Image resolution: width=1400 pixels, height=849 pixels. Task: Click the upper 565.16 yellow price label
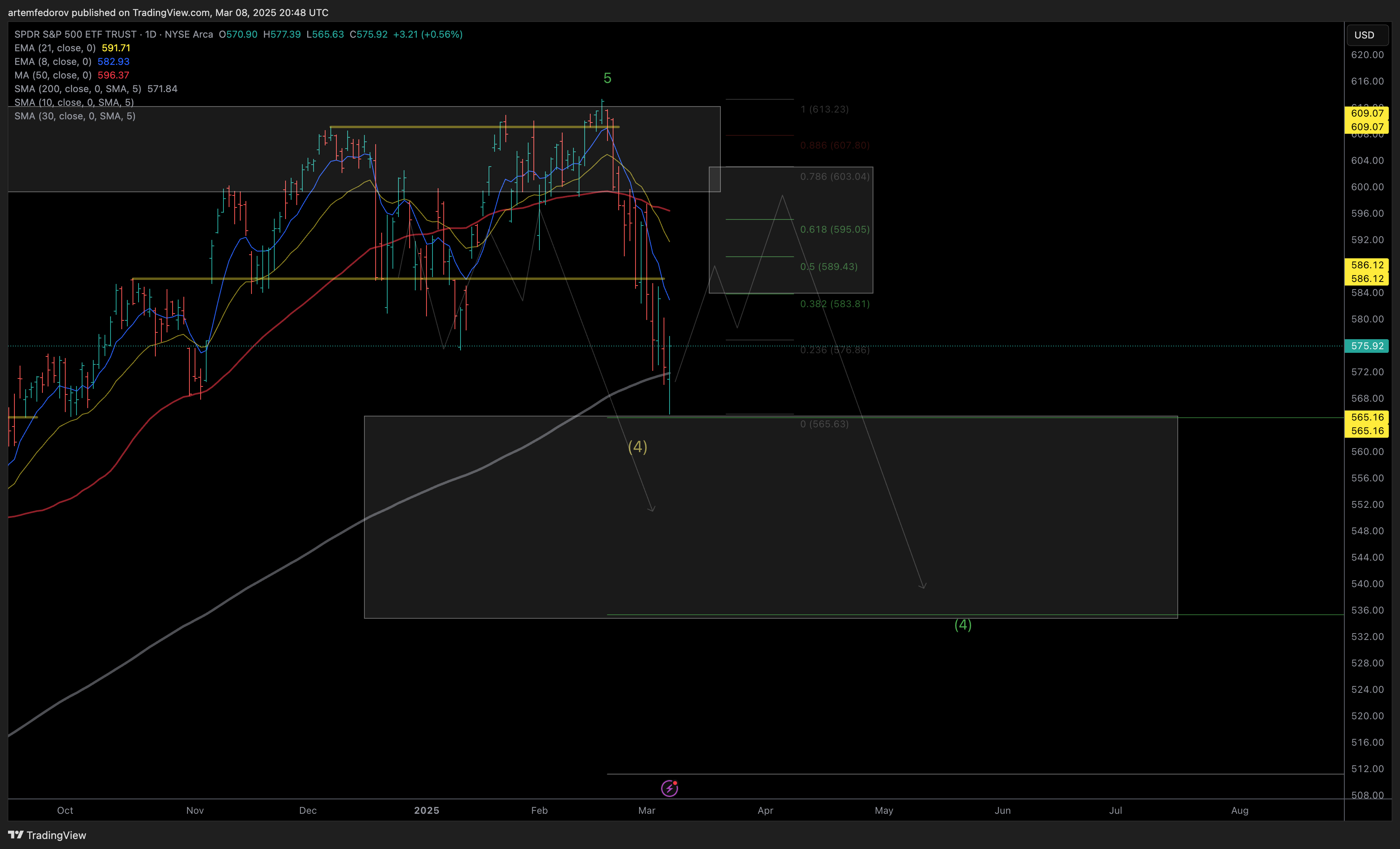pyautogui.click(x=1366, y=417)
